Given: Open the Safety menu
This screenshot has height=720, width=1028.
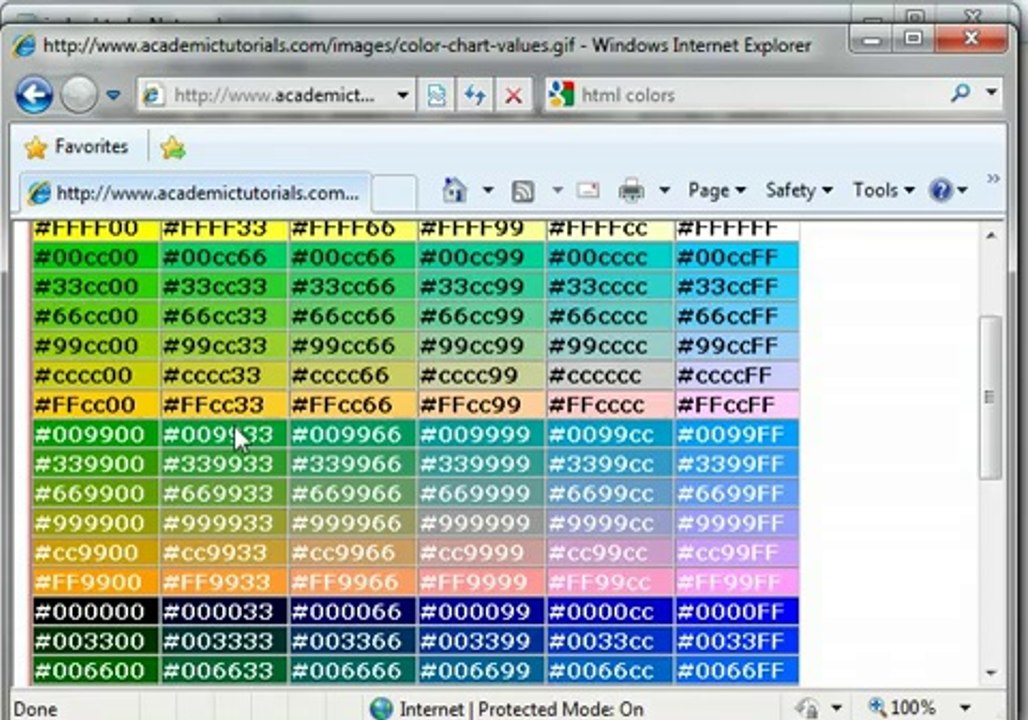Looking at the screenshot, I should coord(799,191).
